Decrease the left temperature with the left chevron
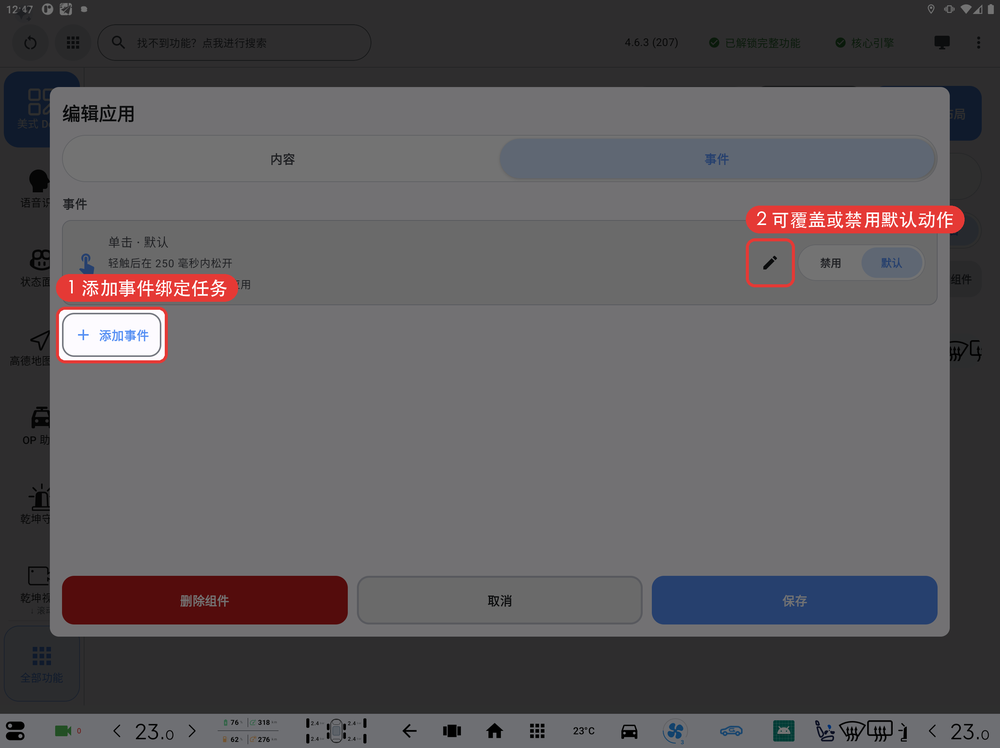1000x748 pixels. click(117, 731)
